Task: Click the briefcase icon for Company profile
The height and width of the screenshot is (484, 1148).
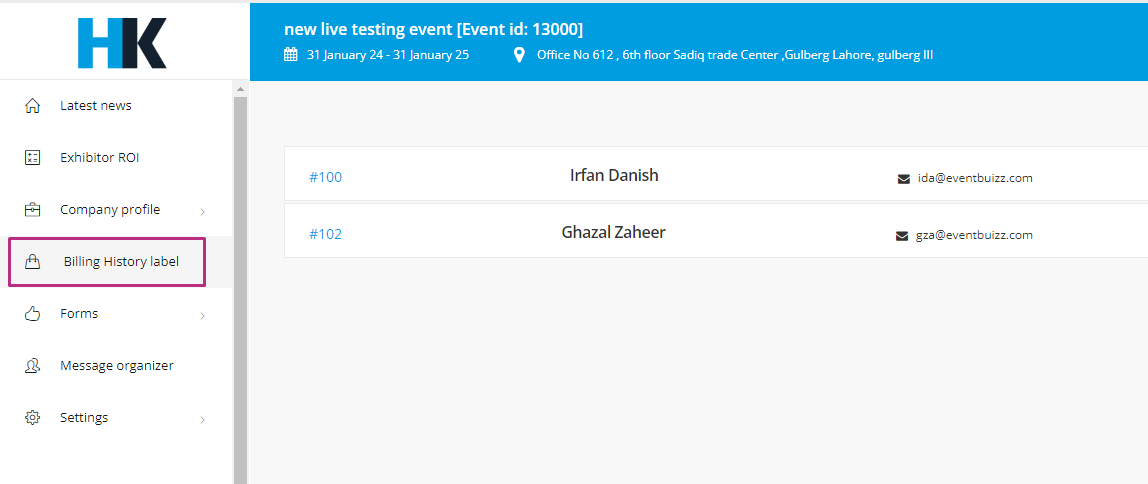Action: click(32, 209)
